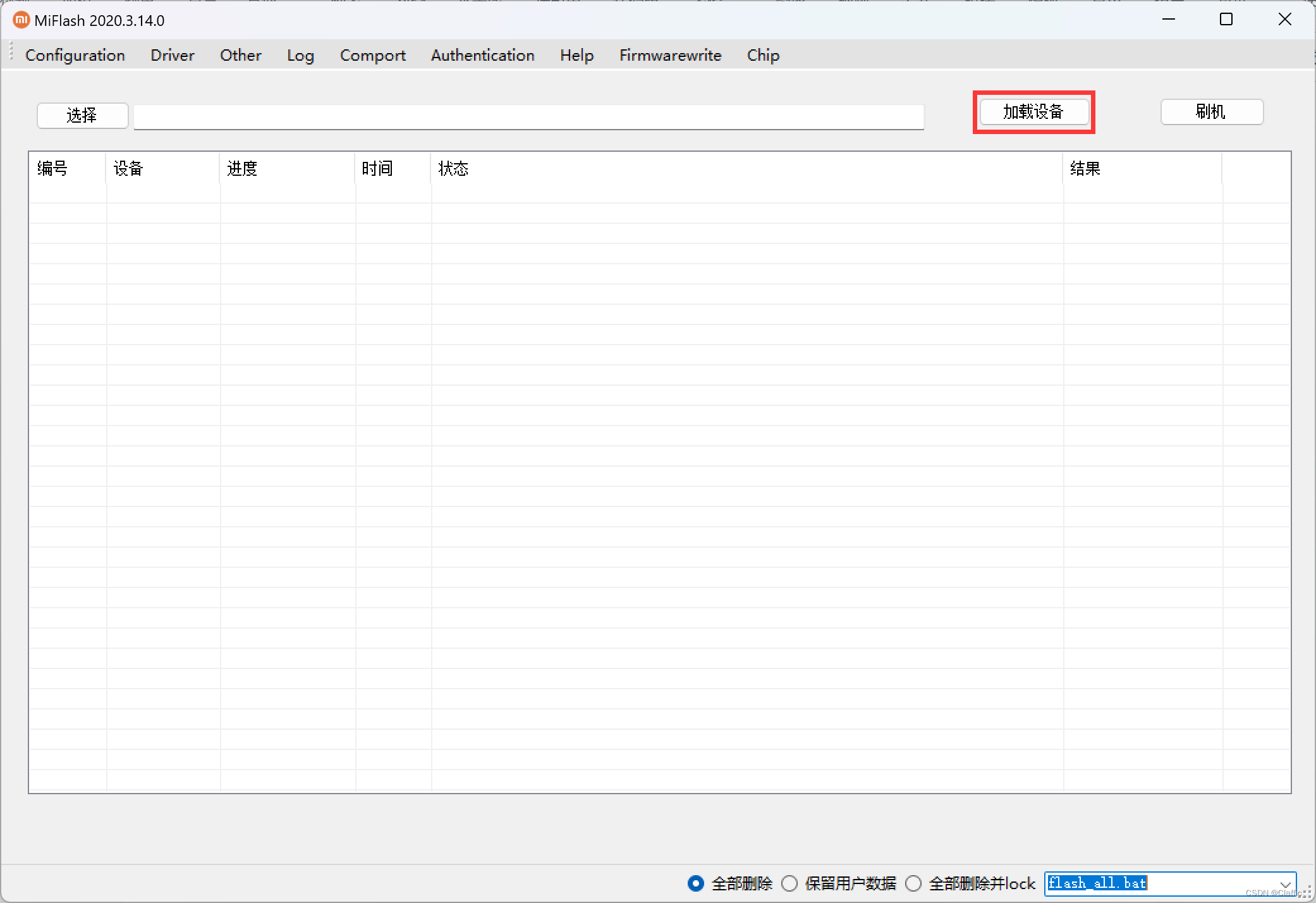Image resolution: width=1316 pixels, height=903 pixels.
Task: Open the Chip menu
Action: (x=764, y=55)
